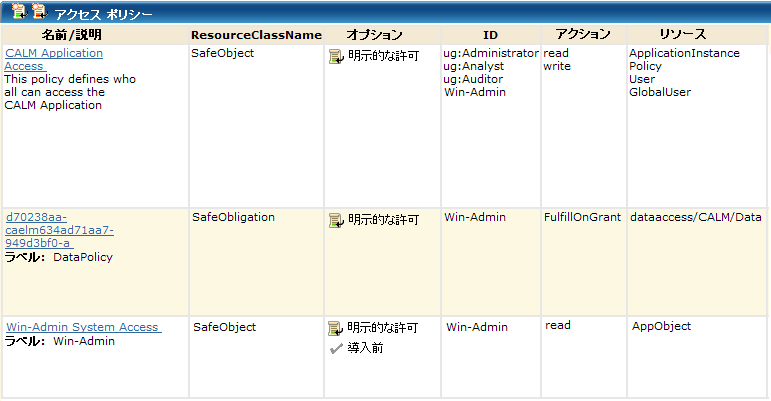
Task: Select the SafeObligation cell
Action: [x=232, y=217]
